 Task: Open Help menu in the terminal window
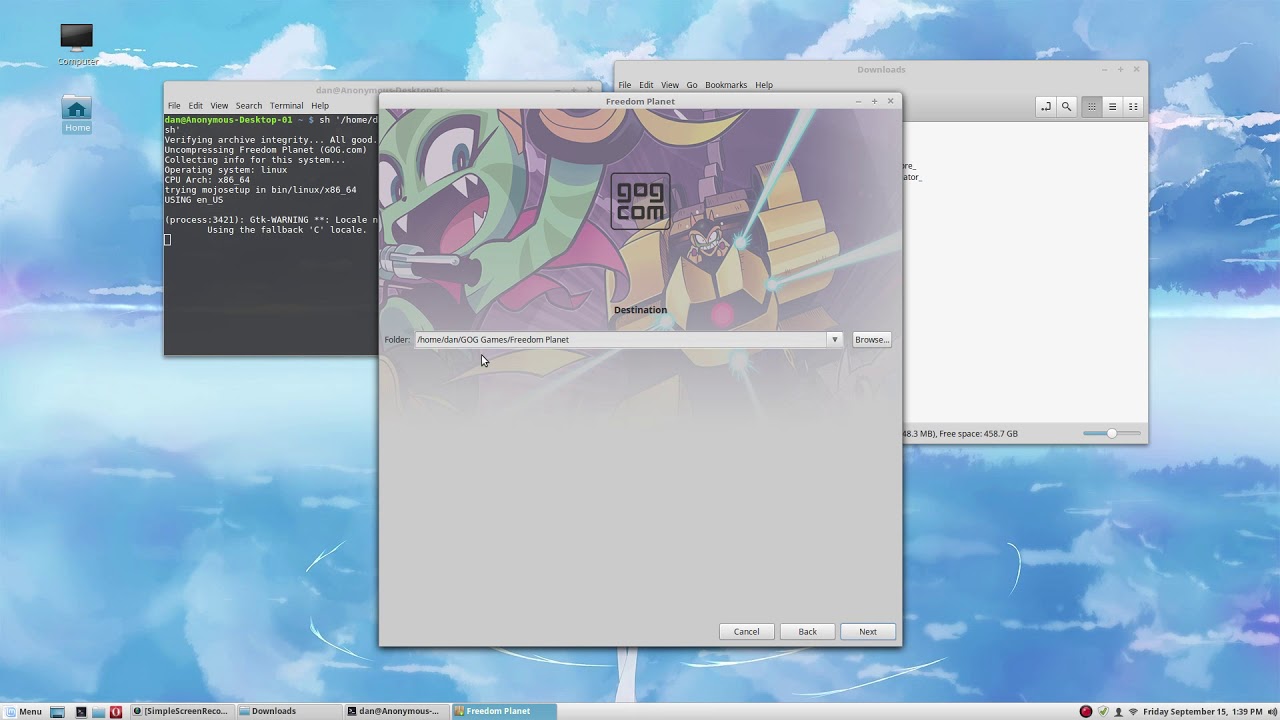click(x=320, y=106)
